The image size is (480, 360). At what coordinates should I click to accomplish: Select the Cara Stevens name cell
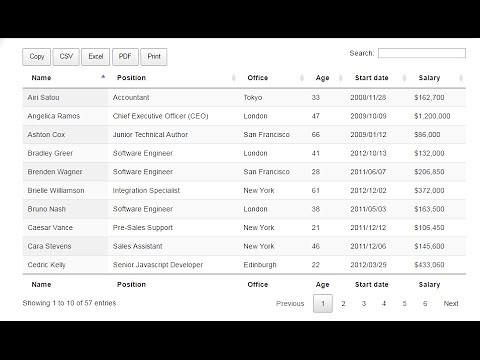(65, 246)
